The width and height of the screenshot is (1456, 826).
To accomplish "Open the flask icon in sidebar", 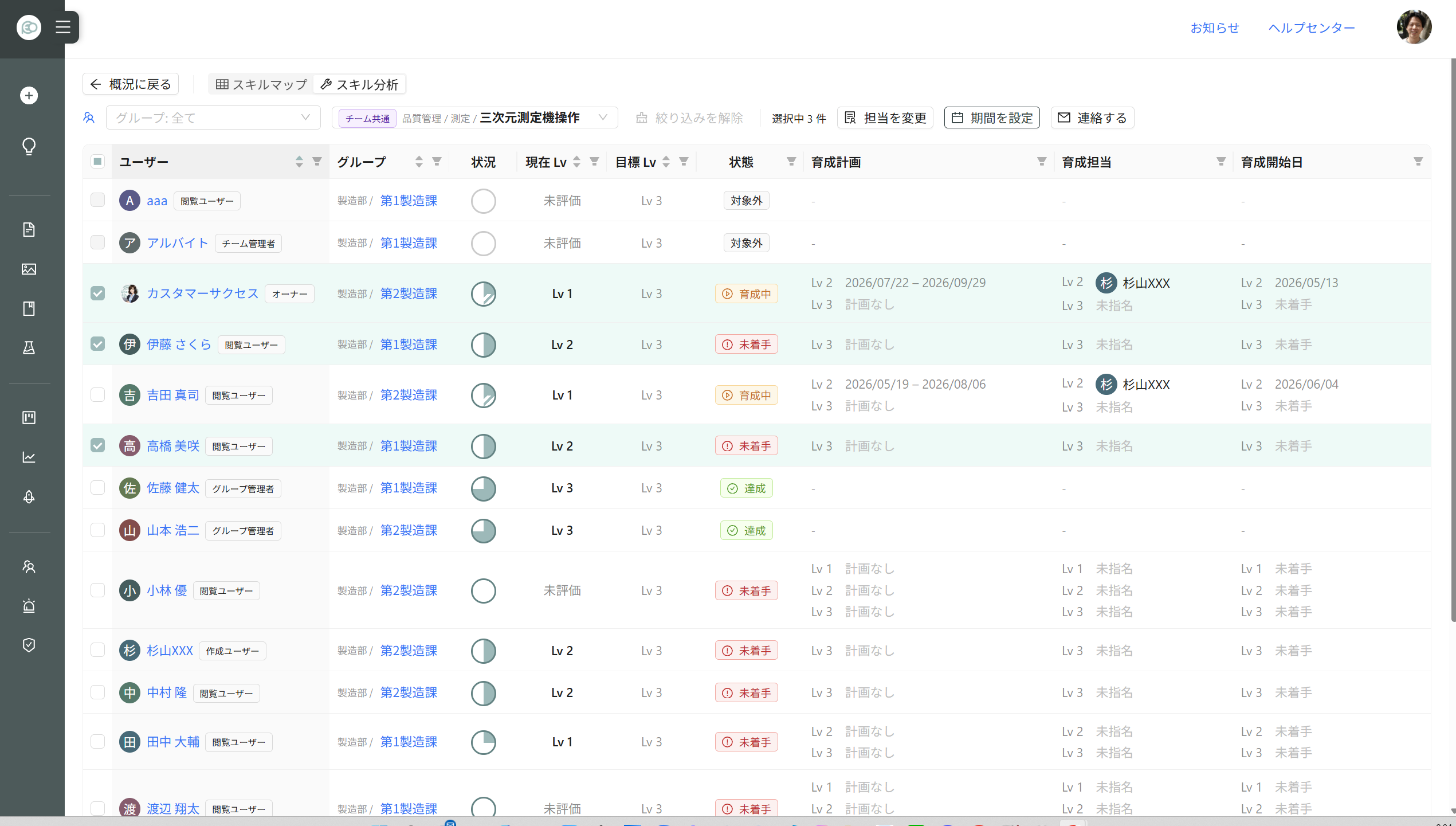I will coord(29,347).
